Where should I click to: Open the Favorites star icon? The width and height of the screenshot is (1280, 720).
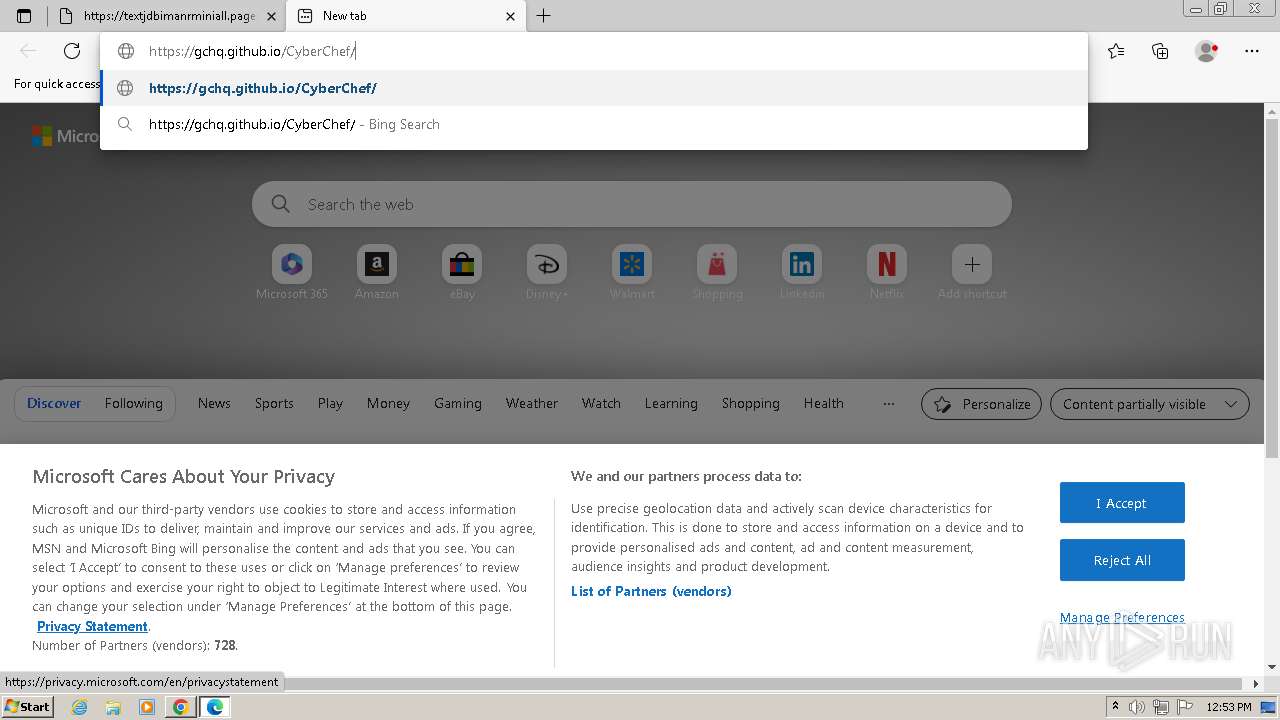coord(1116,51)
